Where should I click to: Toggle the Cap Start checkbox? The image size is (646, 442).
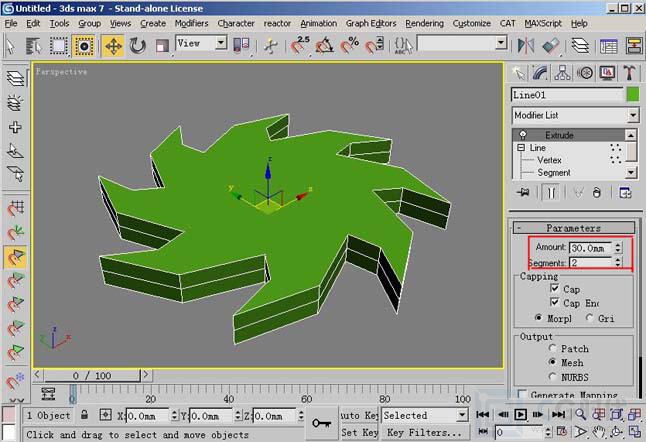[555, 288]
